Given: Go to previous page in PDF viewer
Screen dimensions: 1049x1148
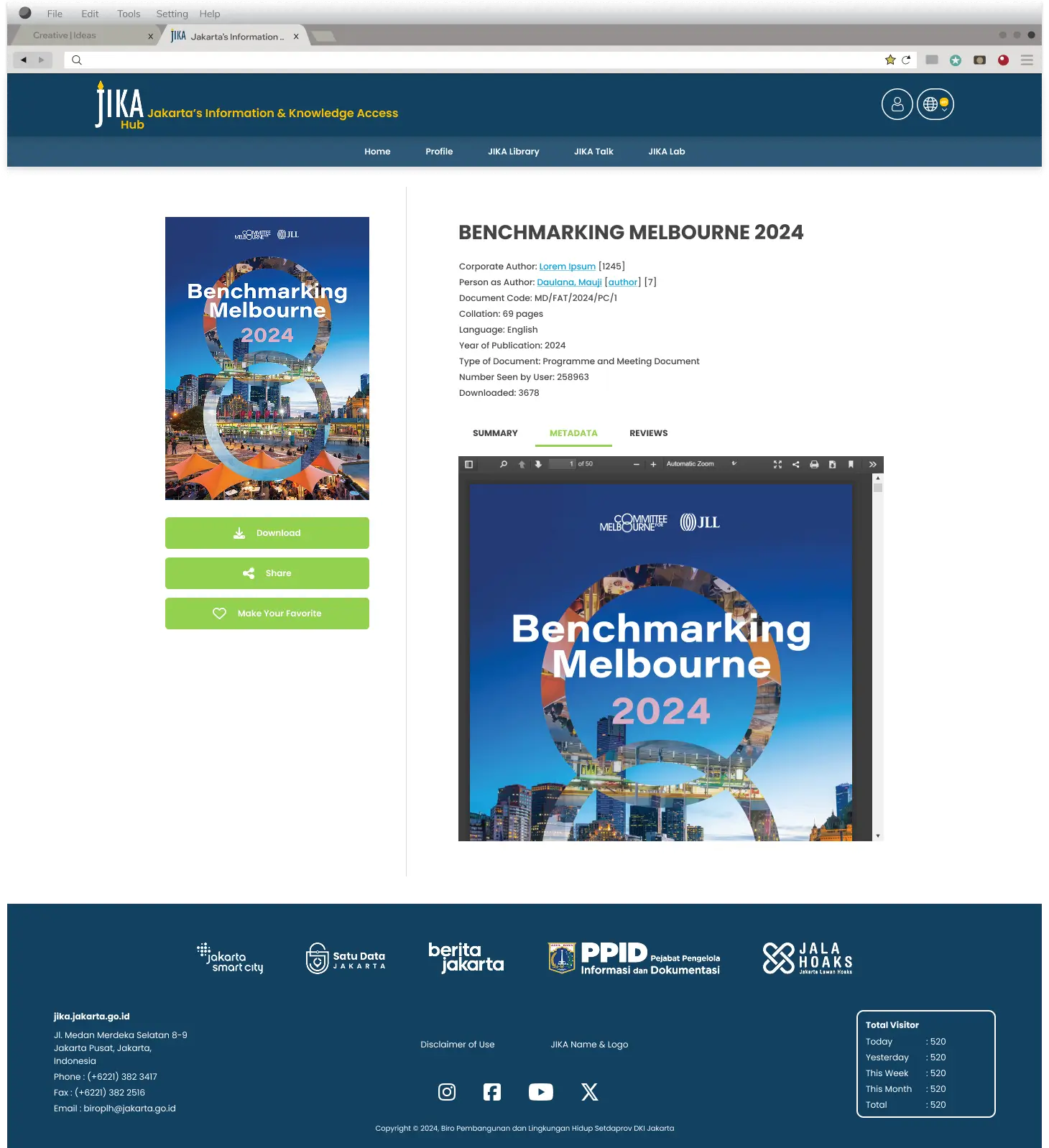Looking at the screenshot, I should click(522, 464).
